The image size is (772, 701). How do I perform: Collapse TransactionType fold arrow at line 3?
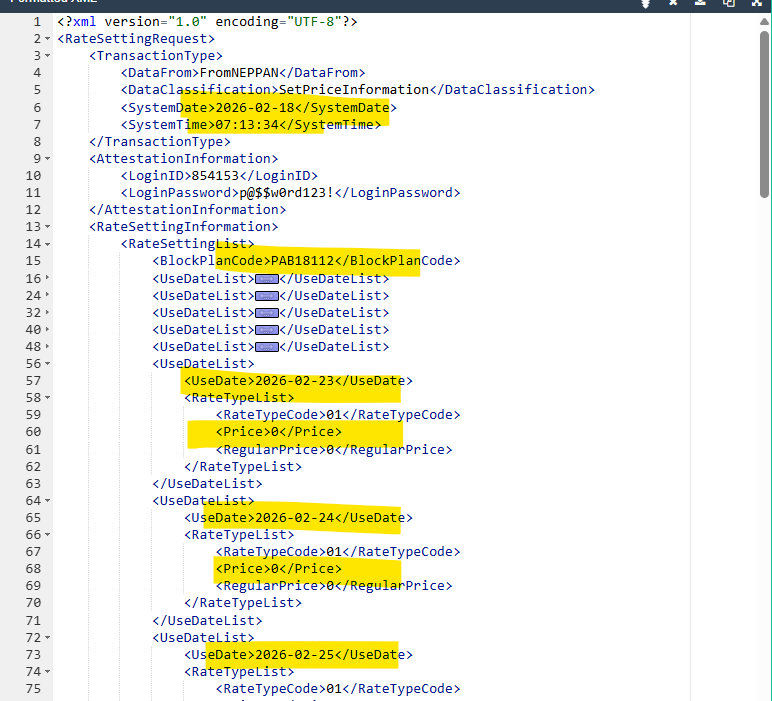(x=47, y=56)
